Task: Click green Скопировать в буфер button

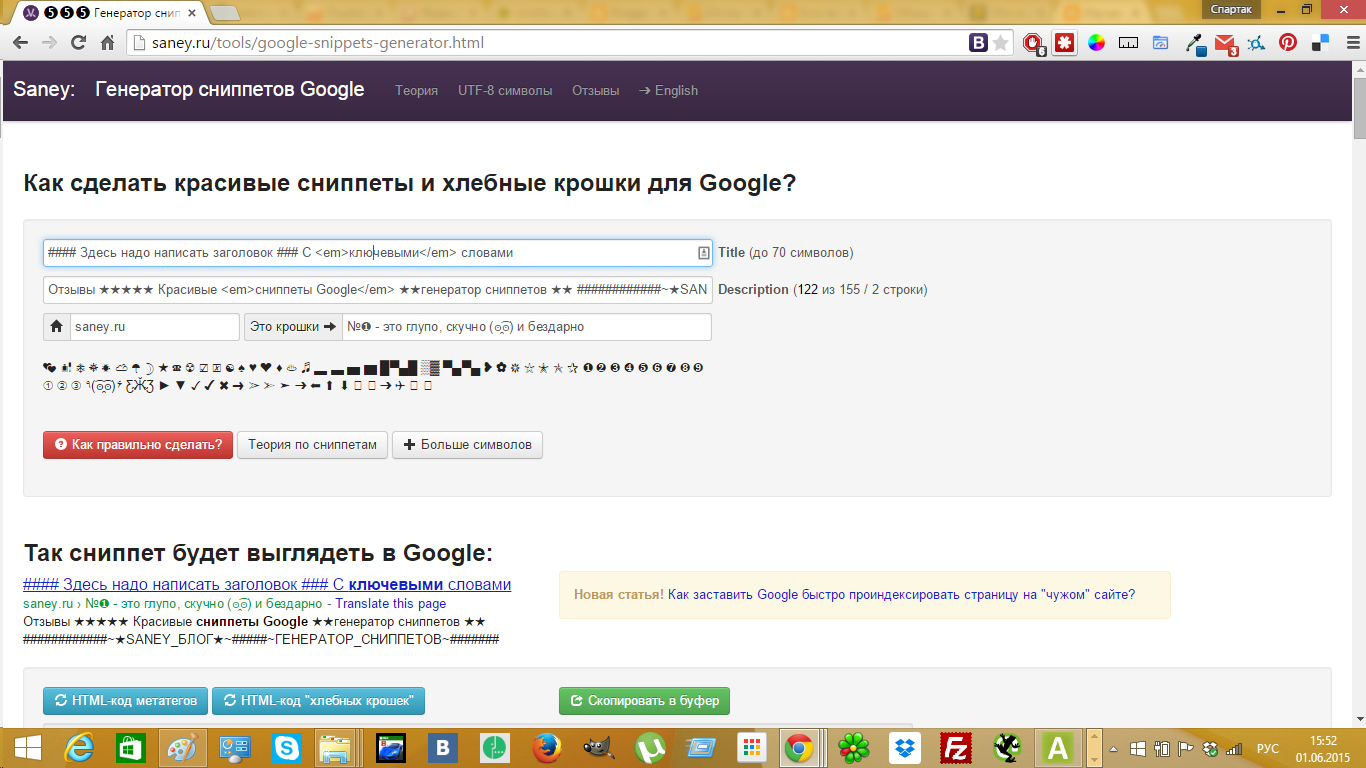Action: coord(645,701)
